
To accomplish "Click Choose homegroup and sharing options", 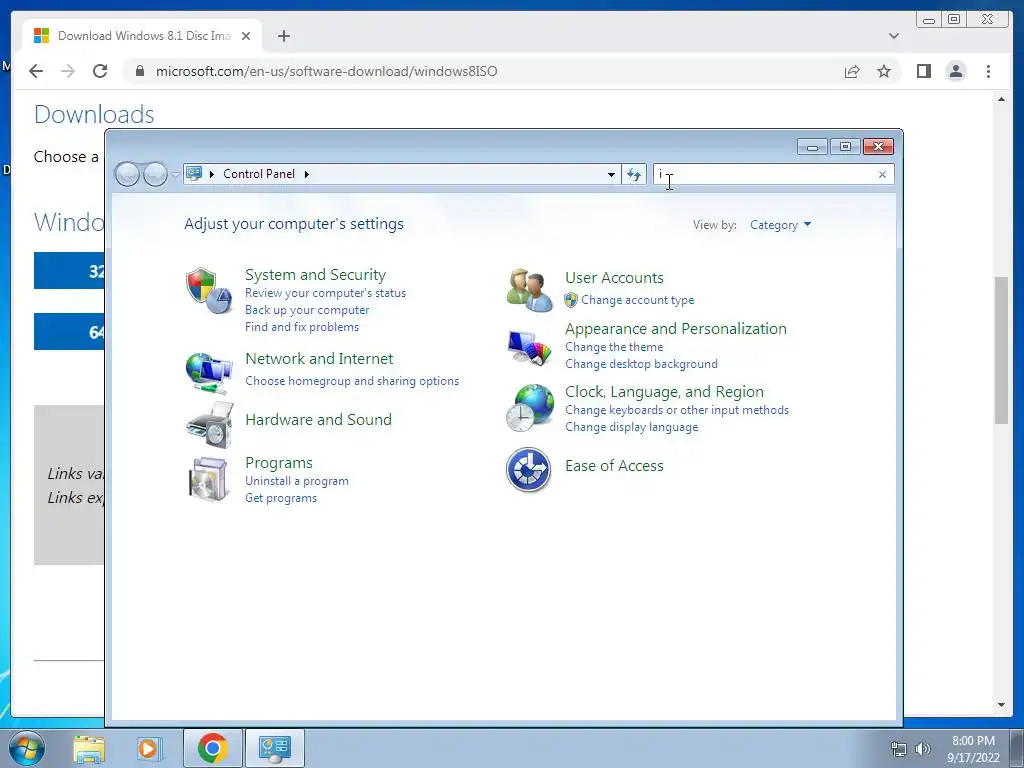I will [x=352, y=381].
